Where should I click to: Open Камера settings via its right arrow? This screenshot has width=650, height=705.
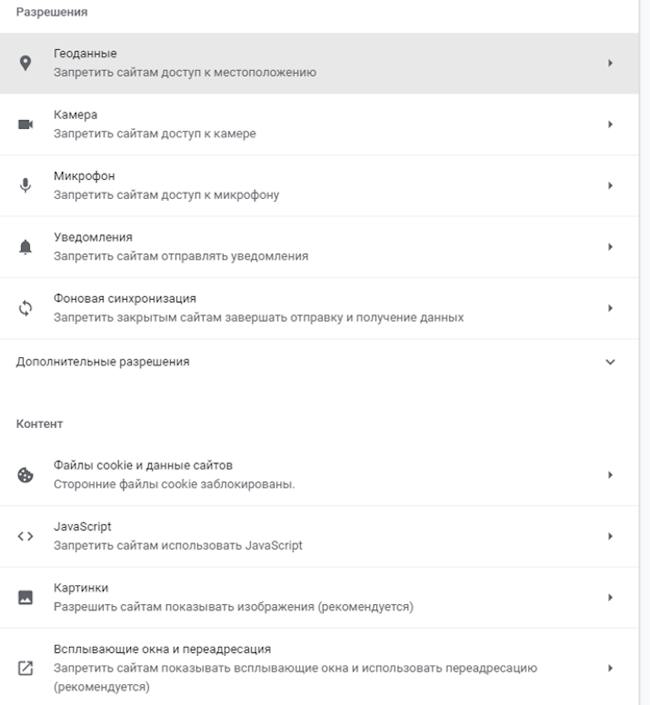coord(610,125)
